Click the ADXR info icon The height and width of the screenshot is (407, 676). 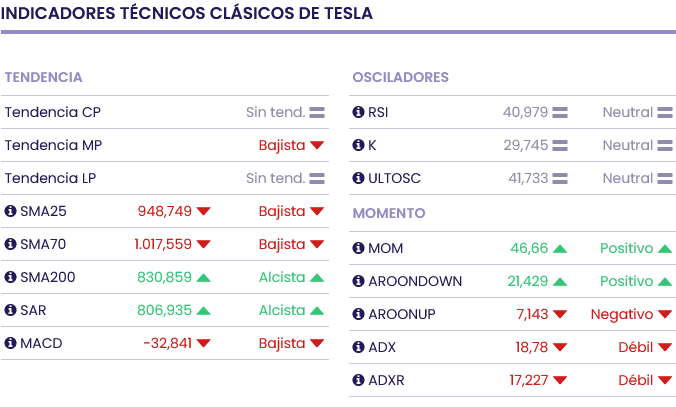[359, 380]
